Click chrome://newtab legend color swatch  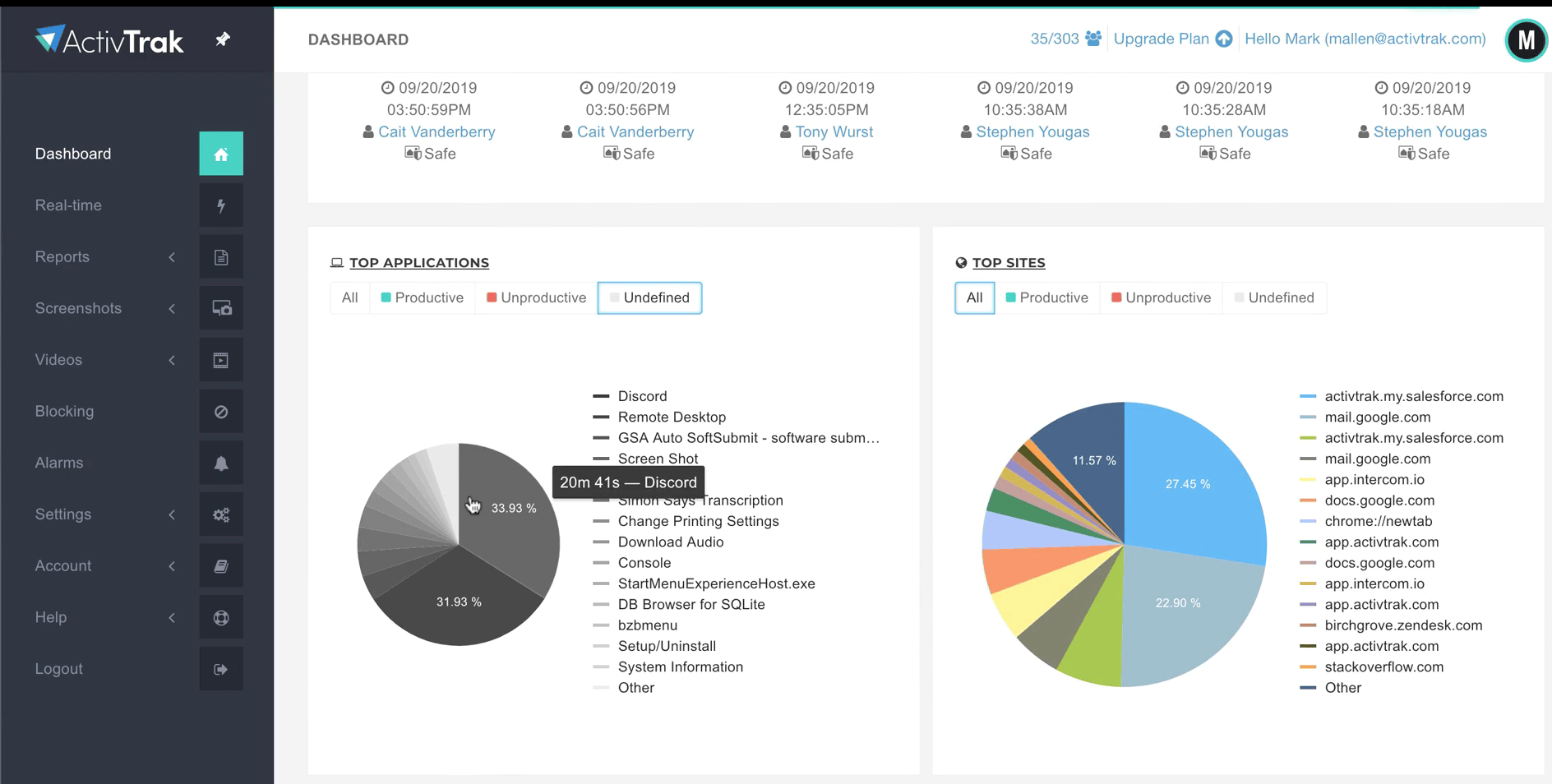point(1308,521)
